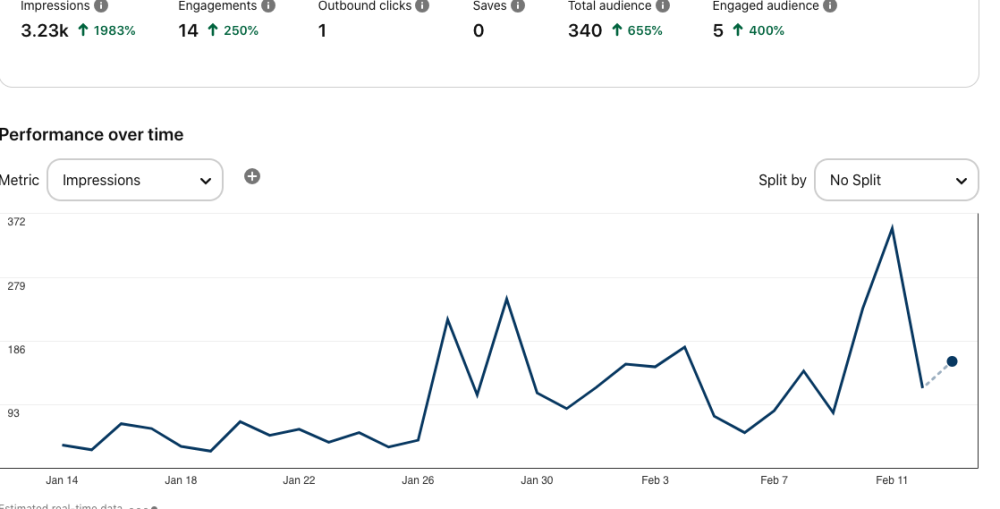Image resolution: width=1000 pixels, height=509 pixels.
Task: Expand the Split by No Split dropdown
Action: coord(896,180)
